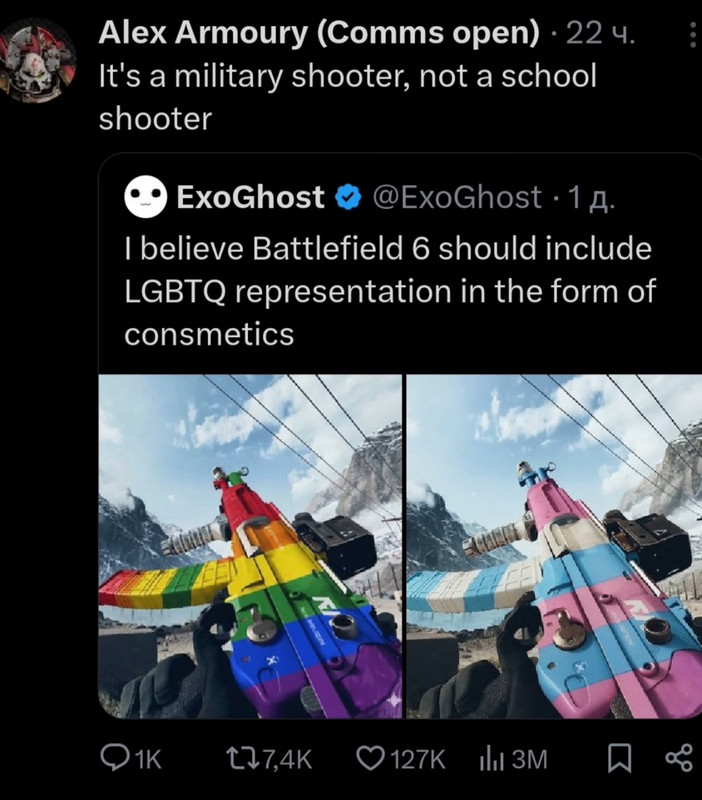The height and width of the screenshot is (800, 702).
Task: Open quoted tweet text about Battlefield 6
Action: pyautogui.click(x=390, y=291)
